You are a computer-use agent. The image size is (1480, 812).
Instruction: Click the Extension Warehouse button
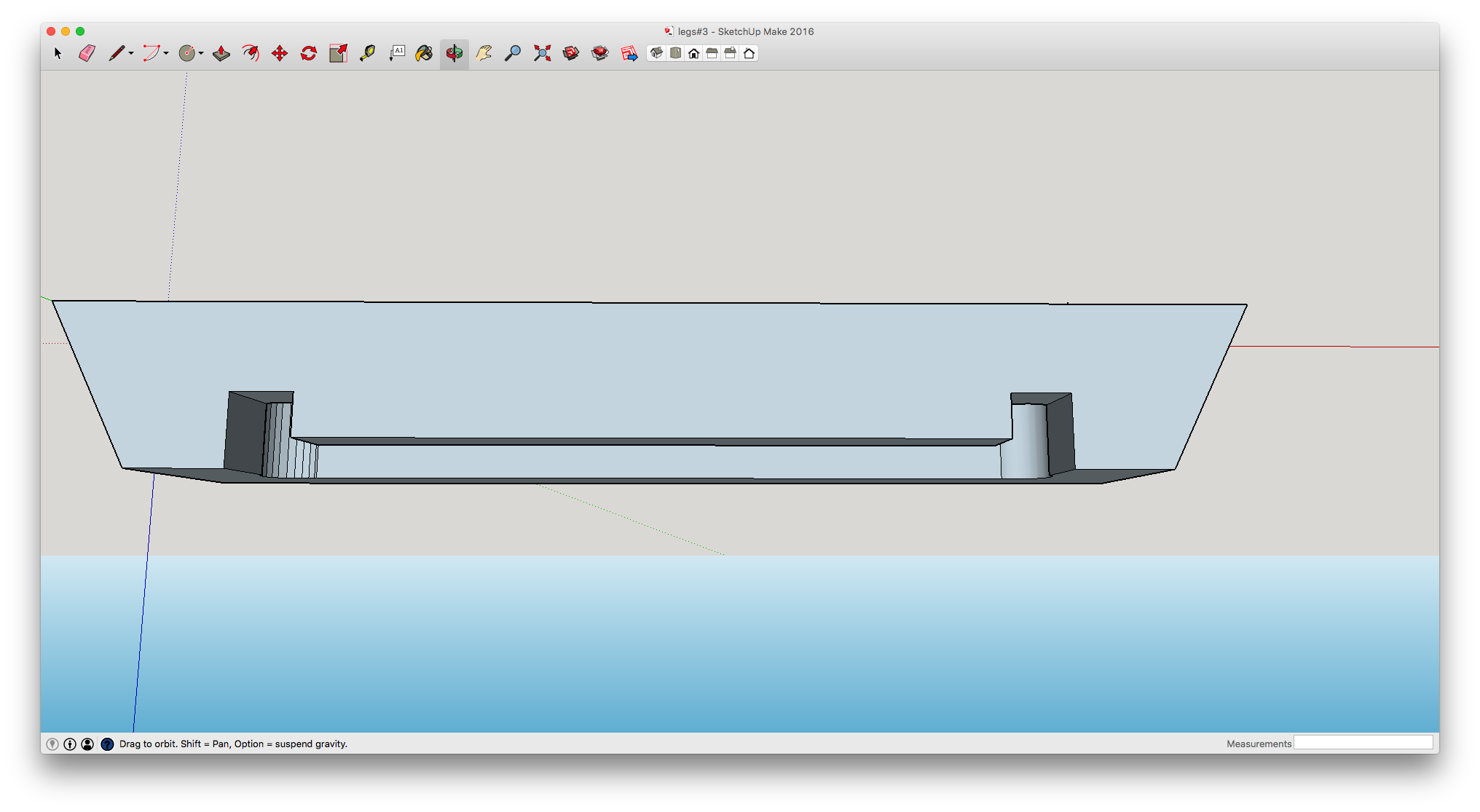coord(600,53)
